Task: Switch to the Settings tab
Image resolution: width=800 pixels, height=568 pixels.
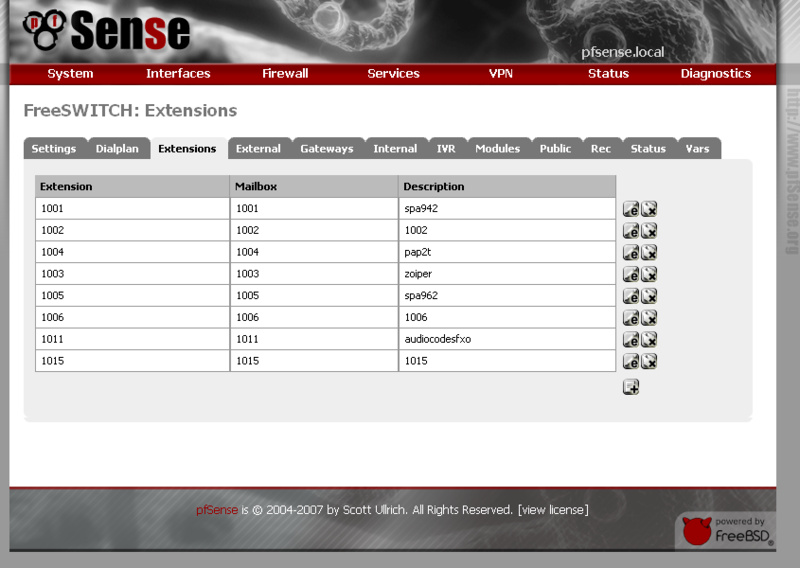Action: pyautogui.click(x=55, y=149)
